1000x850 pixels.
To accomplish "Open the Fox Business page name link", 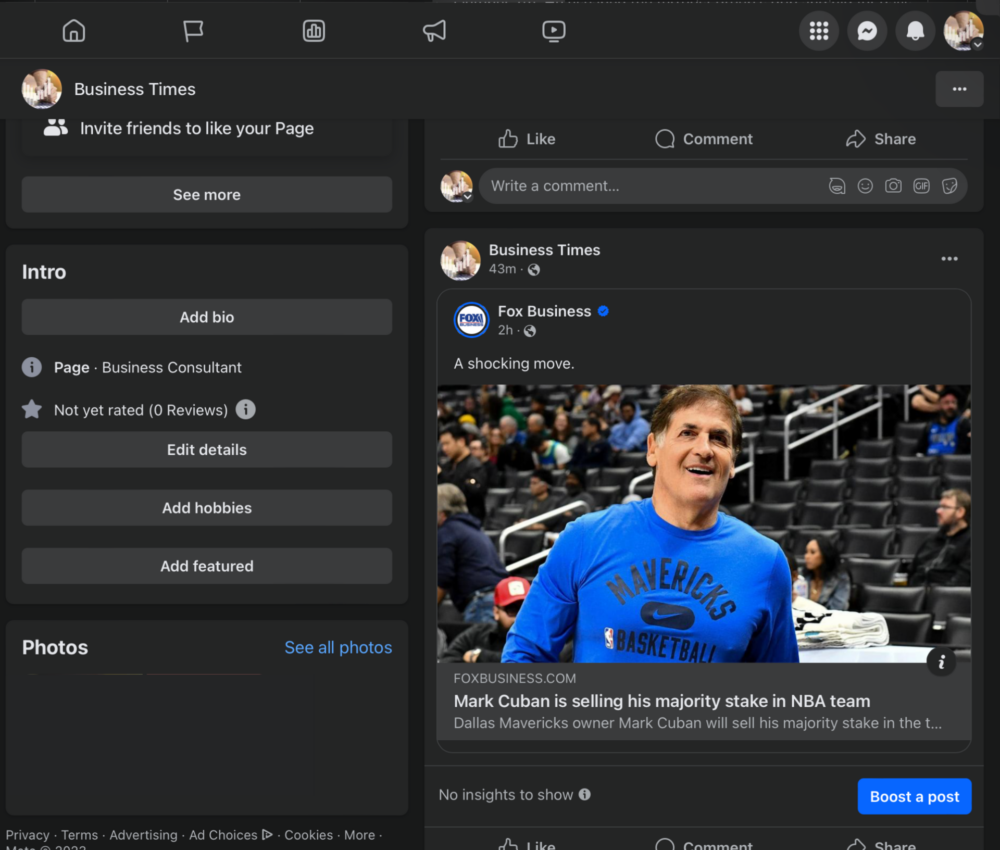I will pyautogui.click(x=545, y=311).
